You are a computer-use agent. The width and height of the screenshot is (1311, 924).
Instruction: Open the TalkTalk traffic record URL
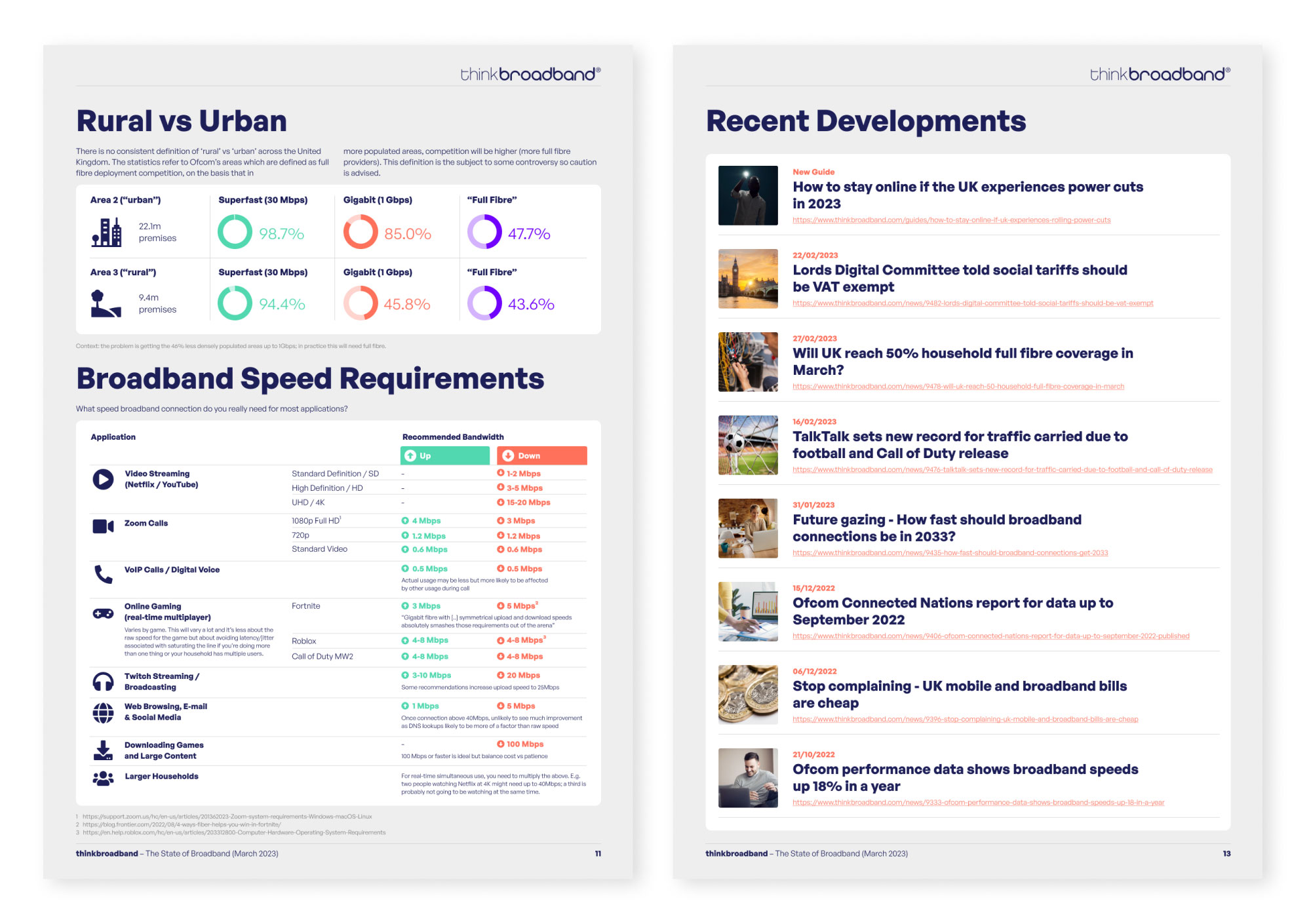click(x=1002, y=470)
